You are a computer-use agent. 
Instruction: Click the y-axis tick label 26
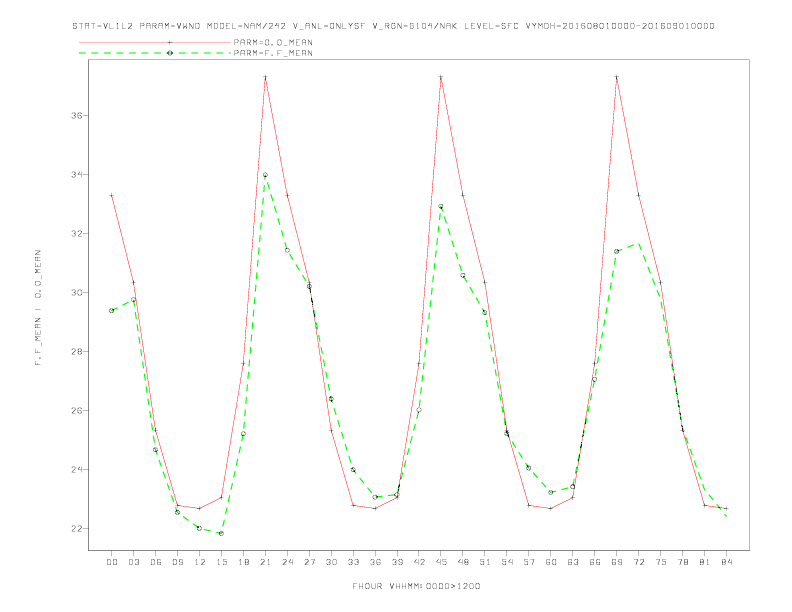77,411
